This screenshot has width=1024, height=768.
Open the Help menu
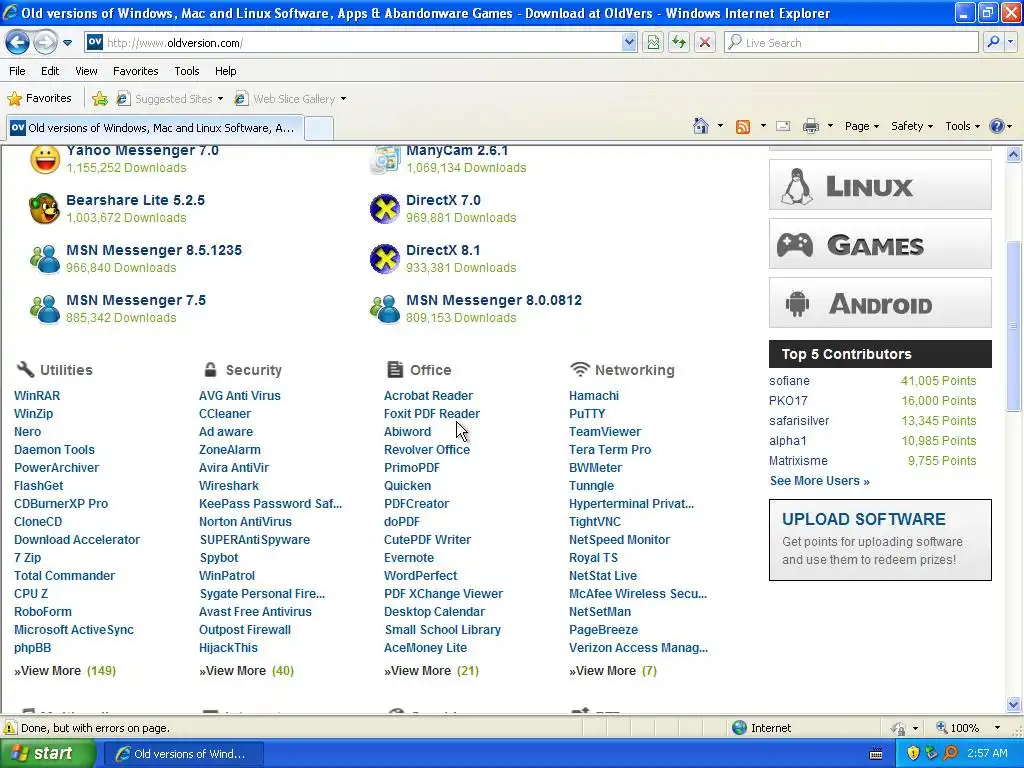tap(225, 71)
